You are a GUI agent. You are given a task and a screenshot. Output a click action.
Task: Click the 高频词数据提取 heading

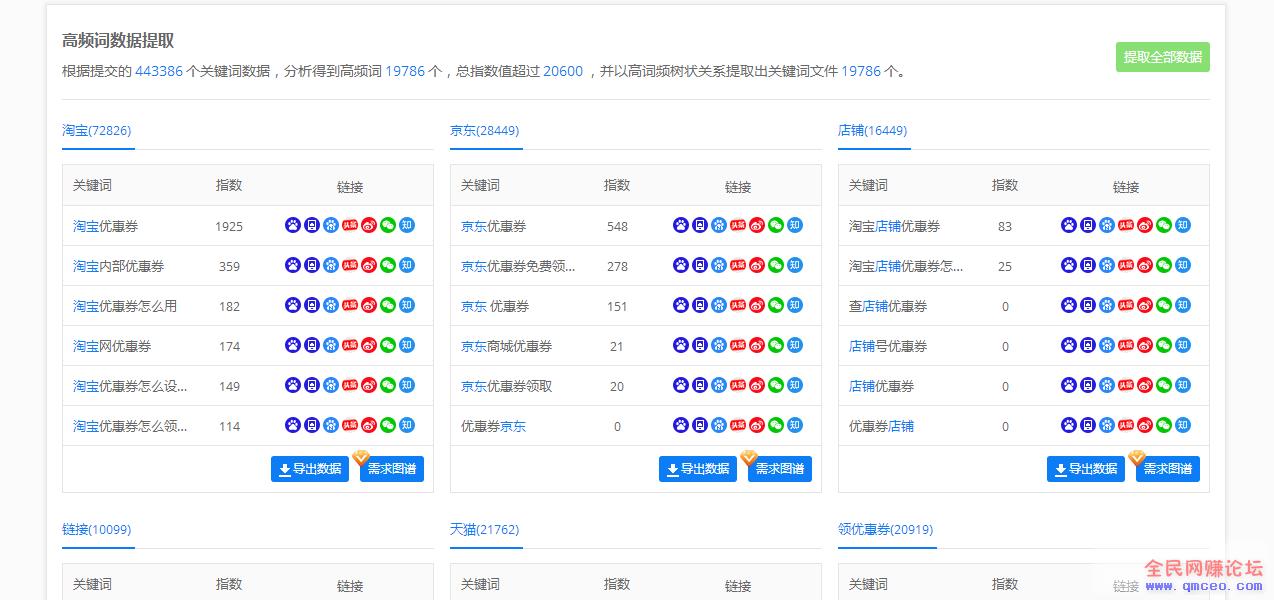pos(118,41)
